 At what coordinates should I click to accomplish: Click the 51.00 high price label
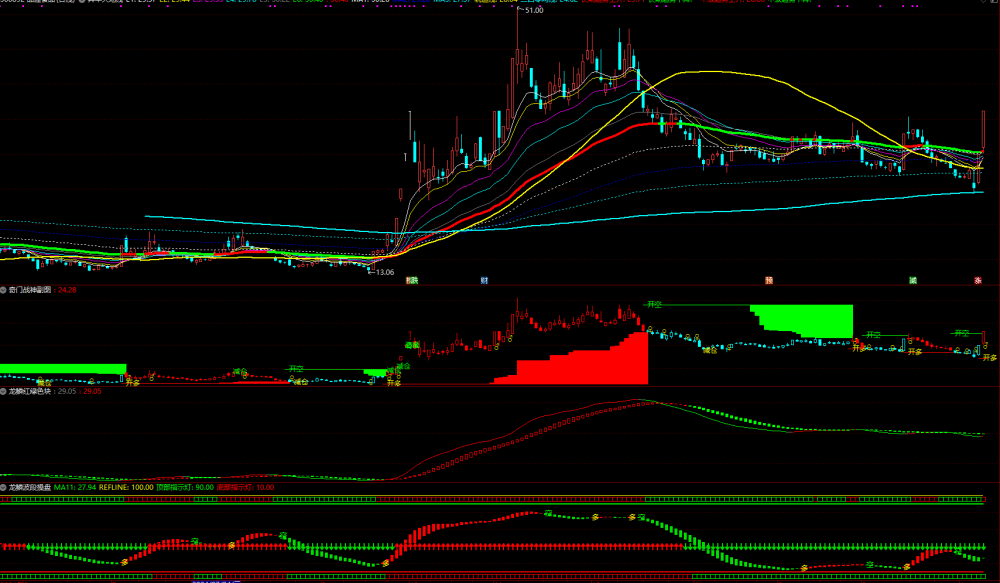(x=534, y=10)
